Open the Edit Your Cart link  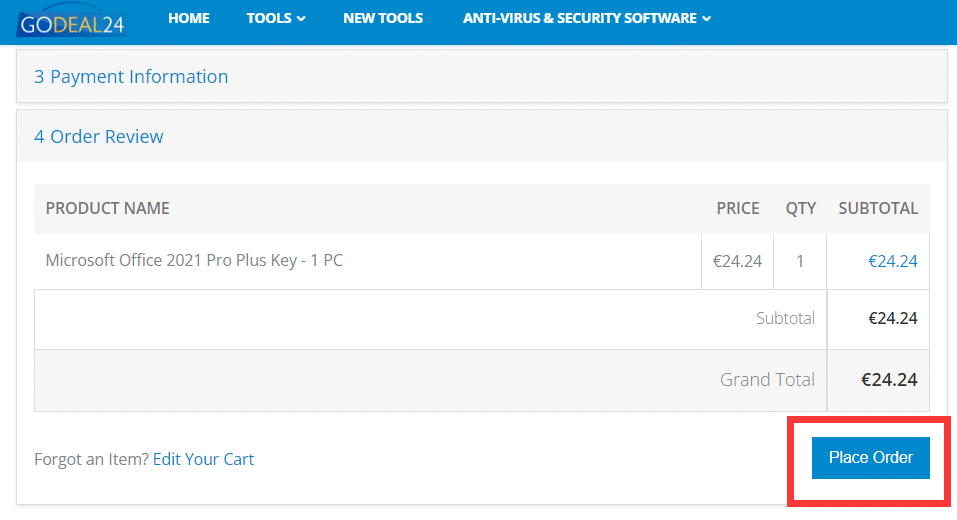click(x=203, y=460)
